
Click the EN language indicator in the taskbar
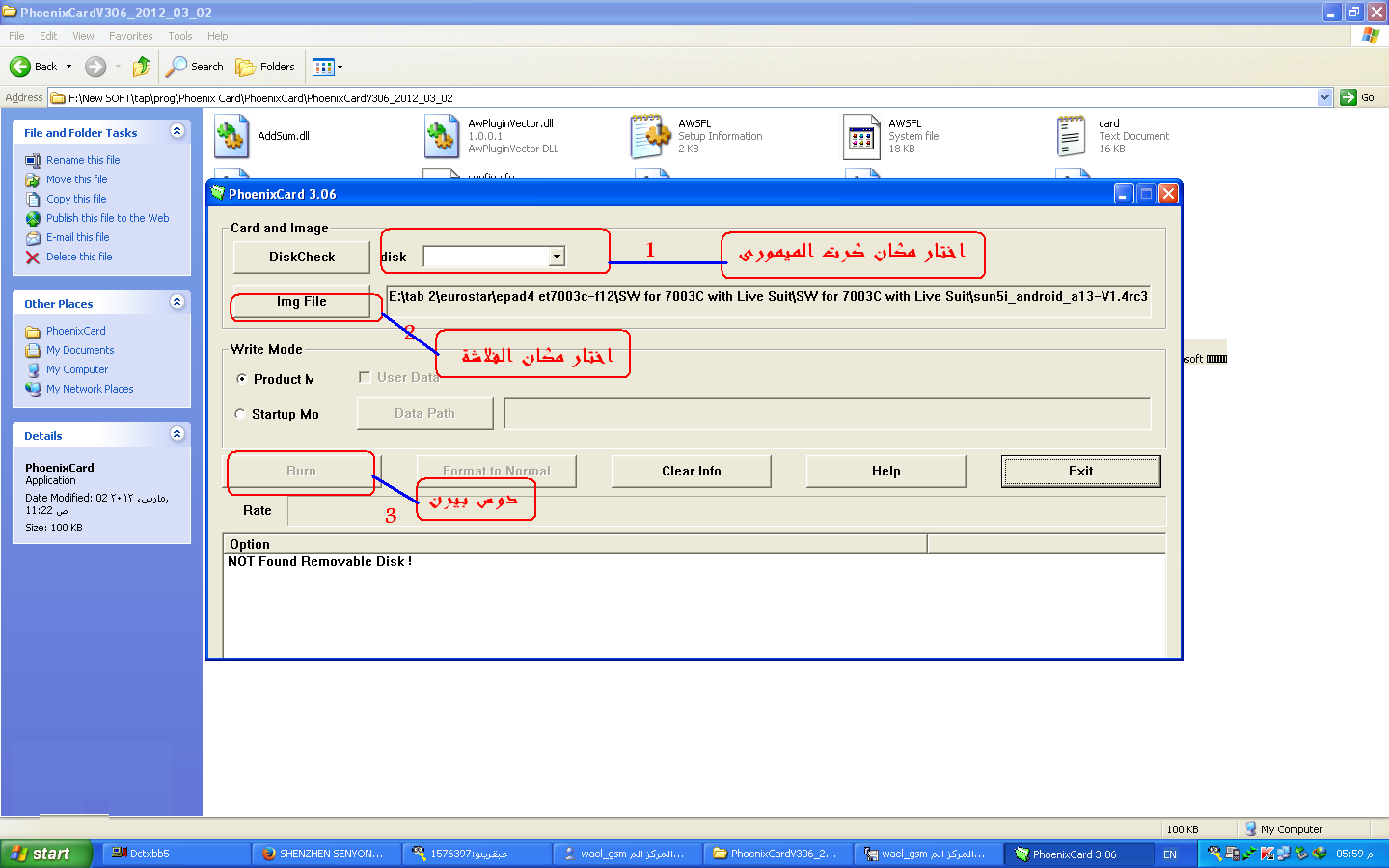point(1170,854)
